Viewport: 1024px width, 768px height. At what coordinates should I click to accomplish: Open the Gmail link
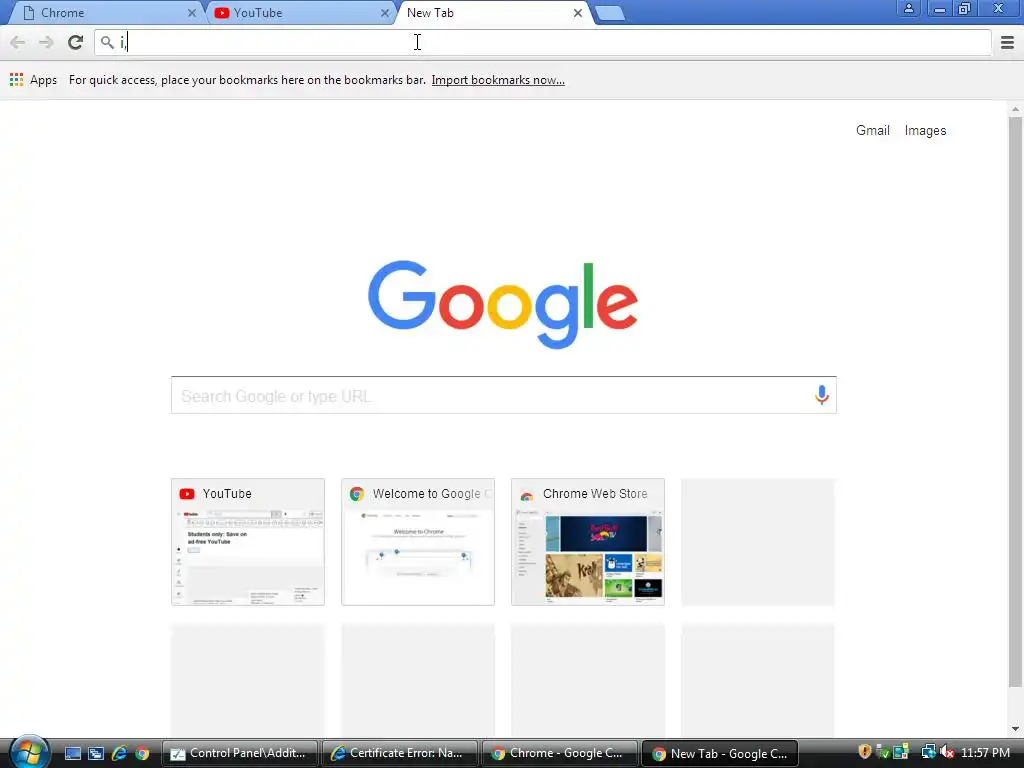coord(872,131)
